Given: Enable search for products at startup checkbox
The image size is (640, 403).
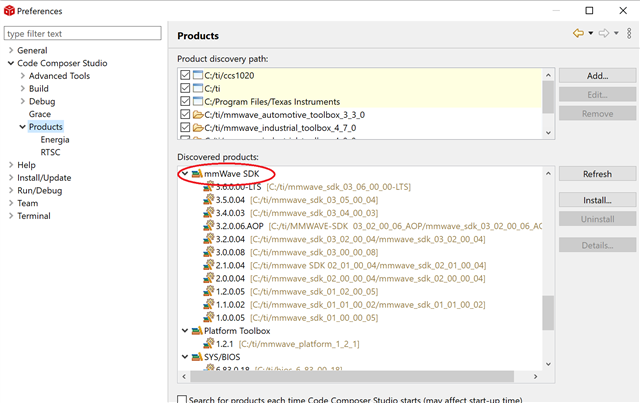Looking at the screenshot, I should click(x=182, y=399).
